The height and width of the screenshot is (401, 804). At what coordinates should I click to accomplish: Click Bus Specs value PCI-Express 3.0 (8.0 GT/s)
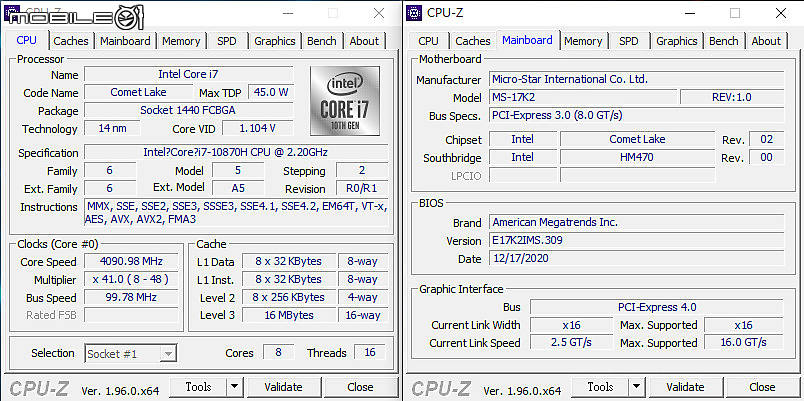click(x=636, y=115)
